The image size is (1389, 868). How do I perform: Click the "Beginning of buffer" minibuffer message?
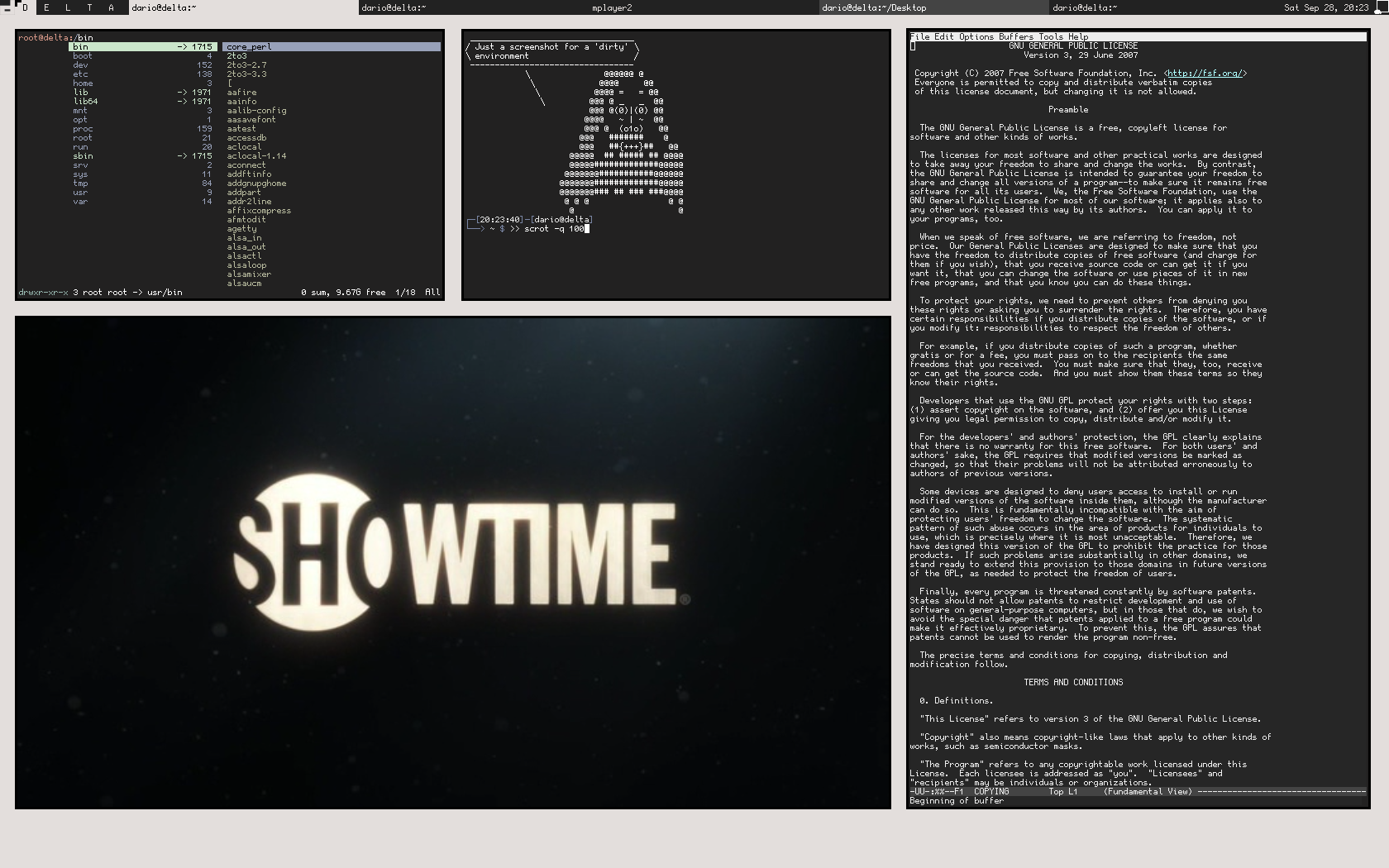pos(957,801)
